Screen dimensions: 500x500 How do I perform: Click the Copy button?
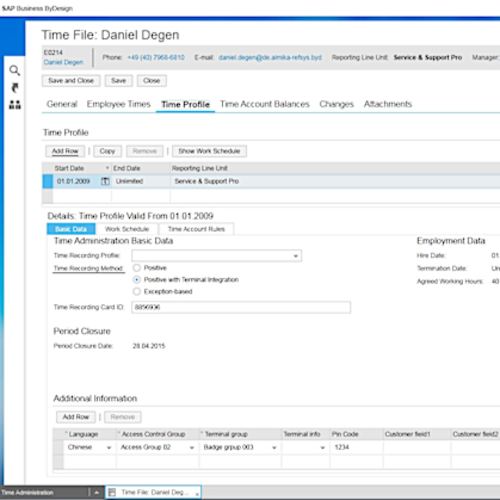[x=107, y=151]
